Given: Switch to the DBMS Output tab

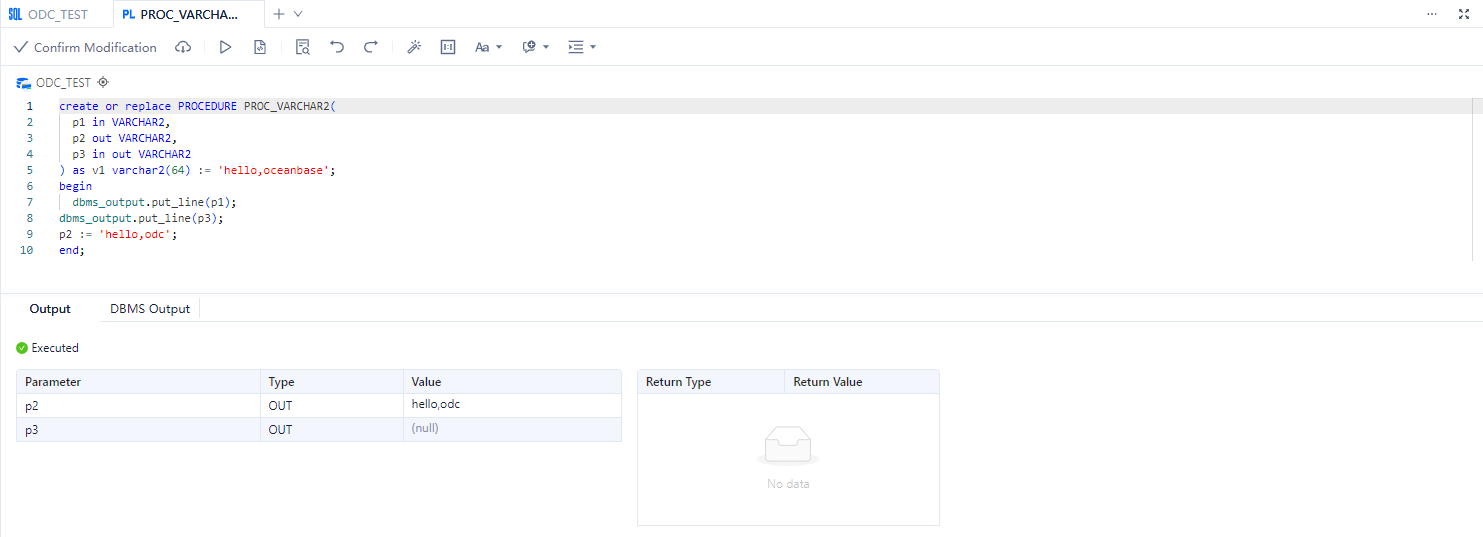Looking at the screenshot, I should [150, 309].
